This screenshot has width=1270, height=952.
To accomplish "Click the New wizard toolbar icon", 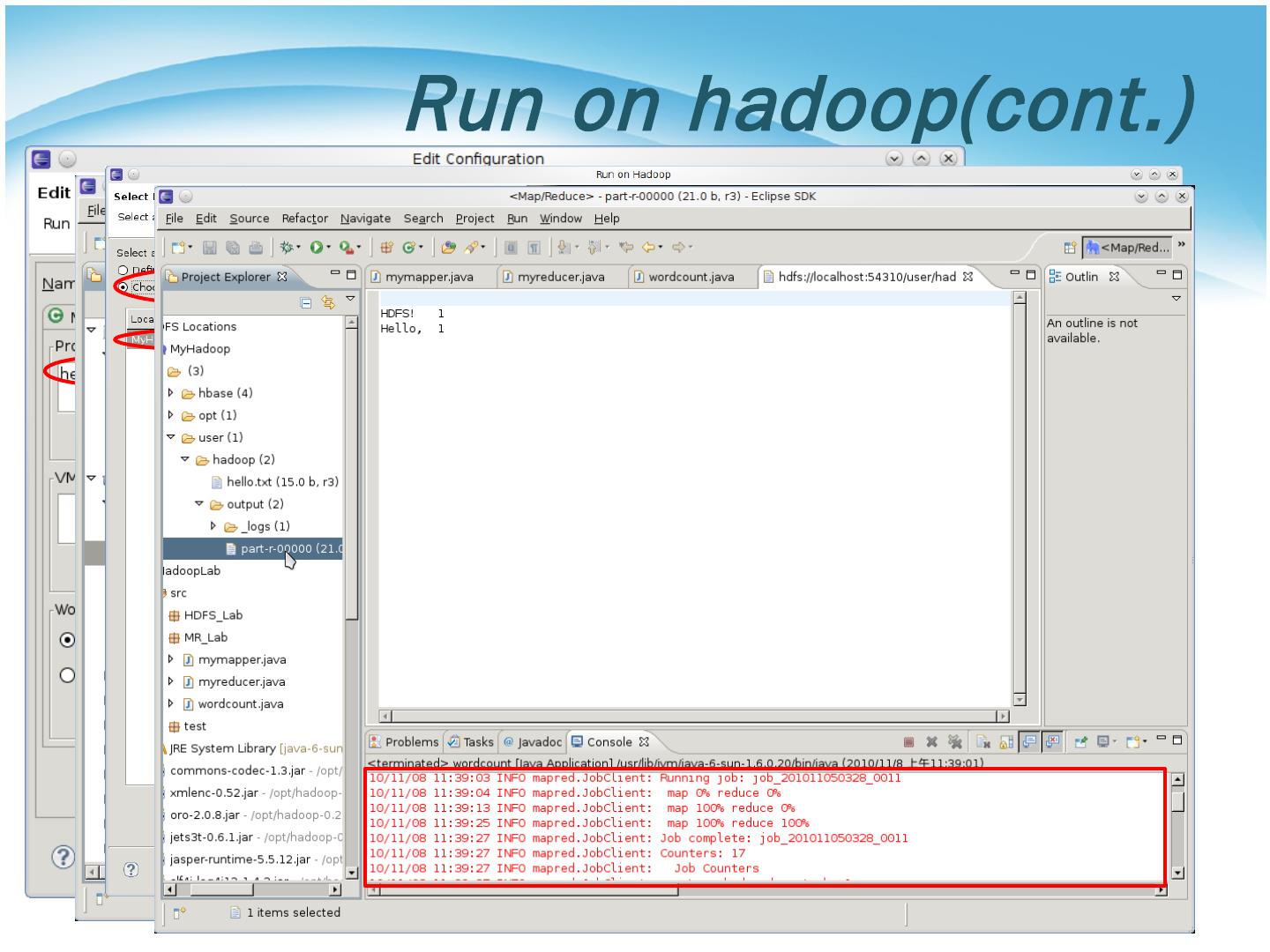I will click(179, 248).
